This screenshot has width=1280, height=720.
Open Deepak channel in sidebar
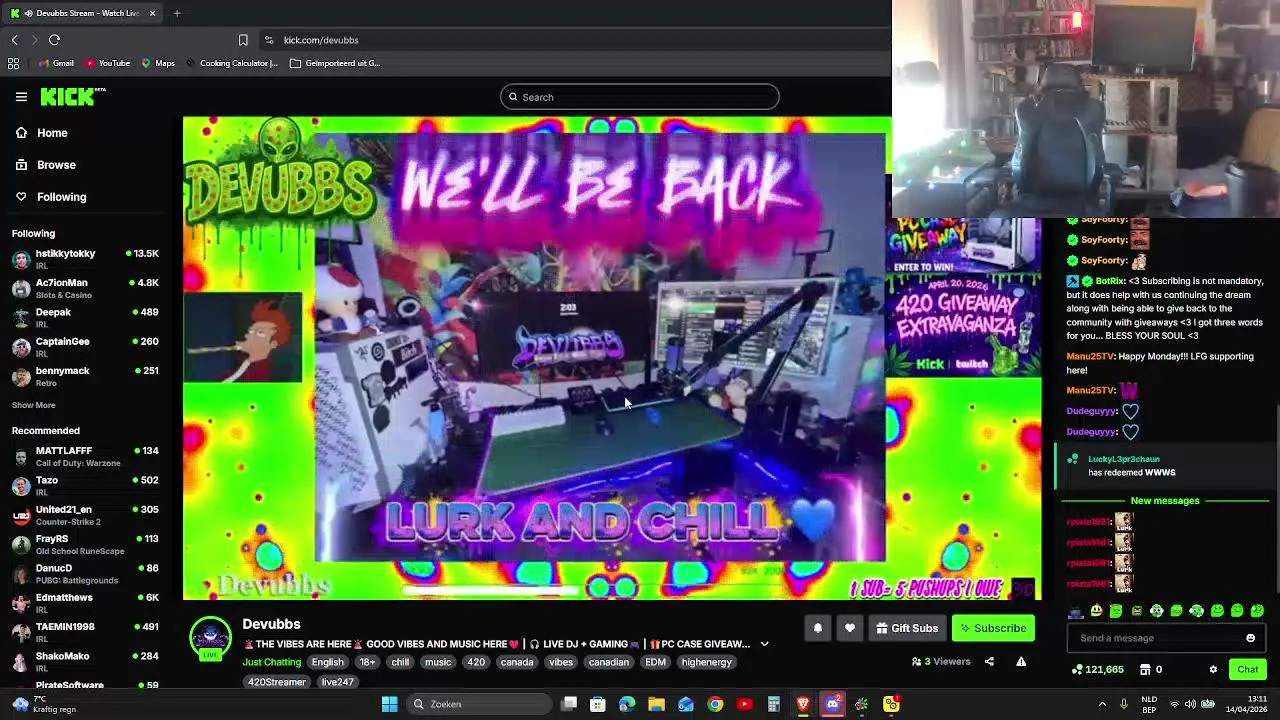(87, 317)
